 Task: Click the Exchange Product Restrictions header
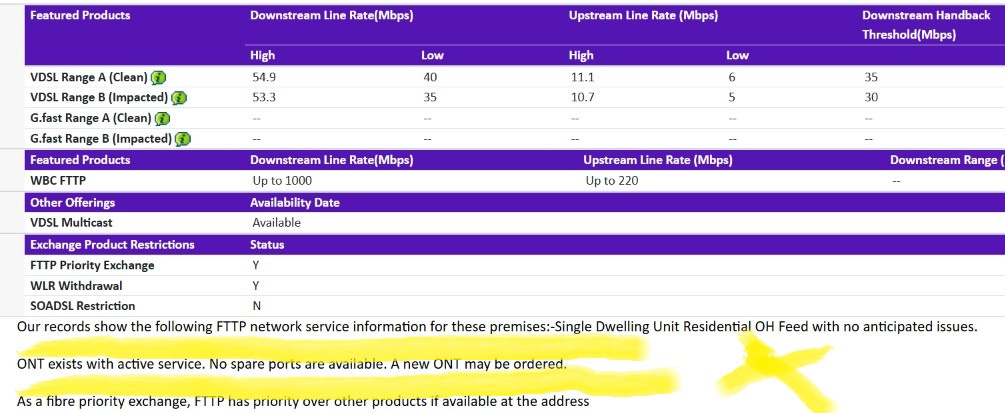pos(112,244)
